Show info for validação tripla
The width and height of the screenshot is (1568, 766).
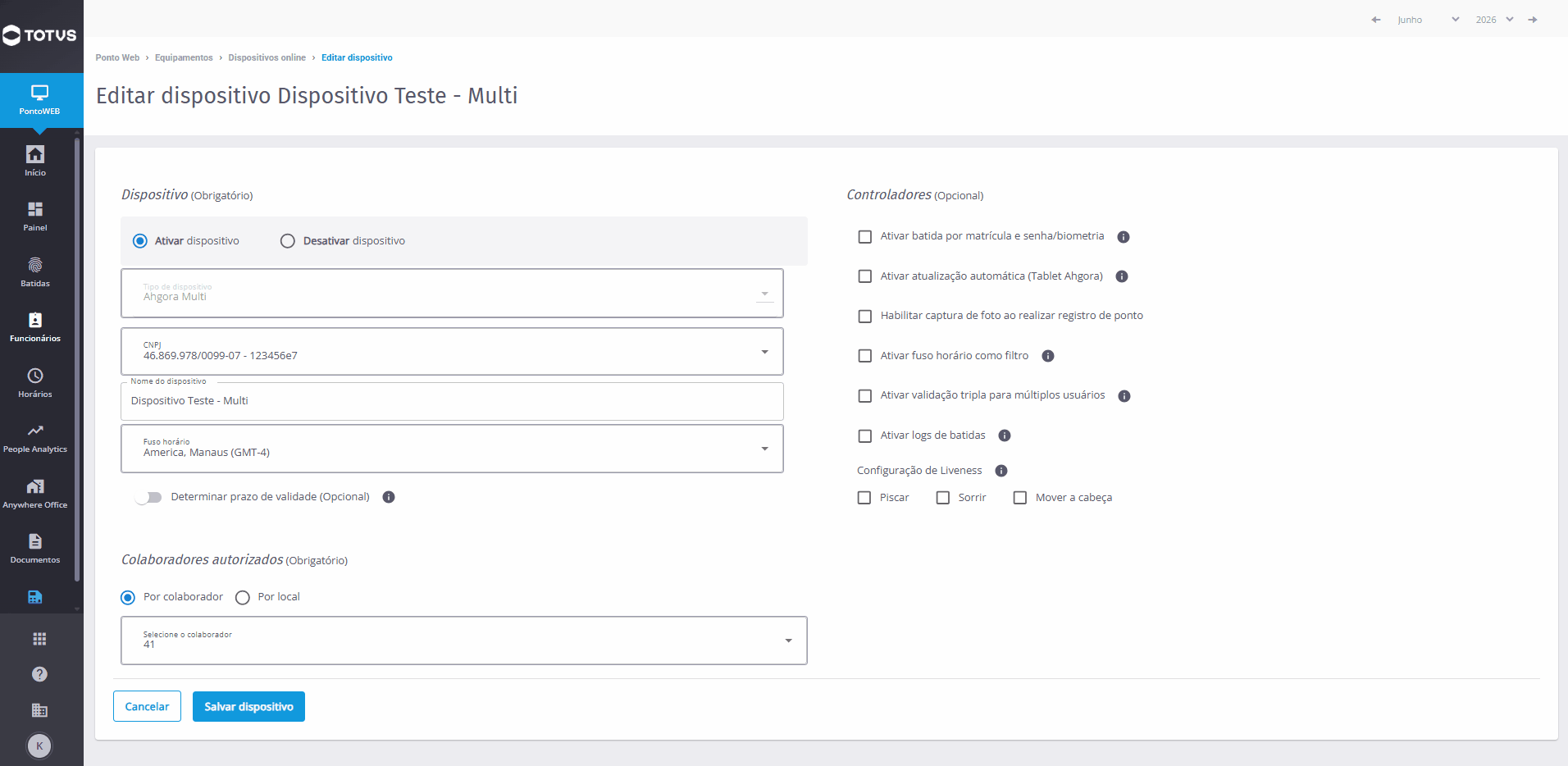1124,396
